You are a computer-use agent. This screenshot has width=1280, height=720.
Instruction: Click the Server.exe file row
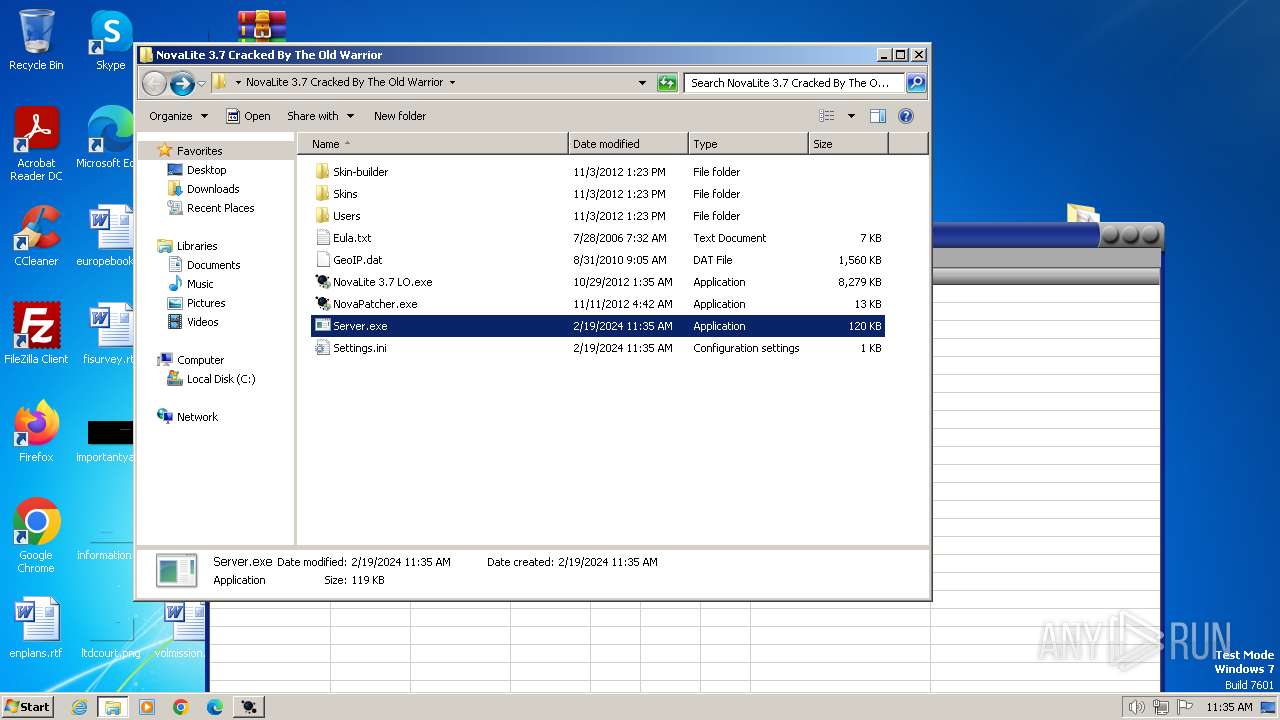[x=597, y=326]
